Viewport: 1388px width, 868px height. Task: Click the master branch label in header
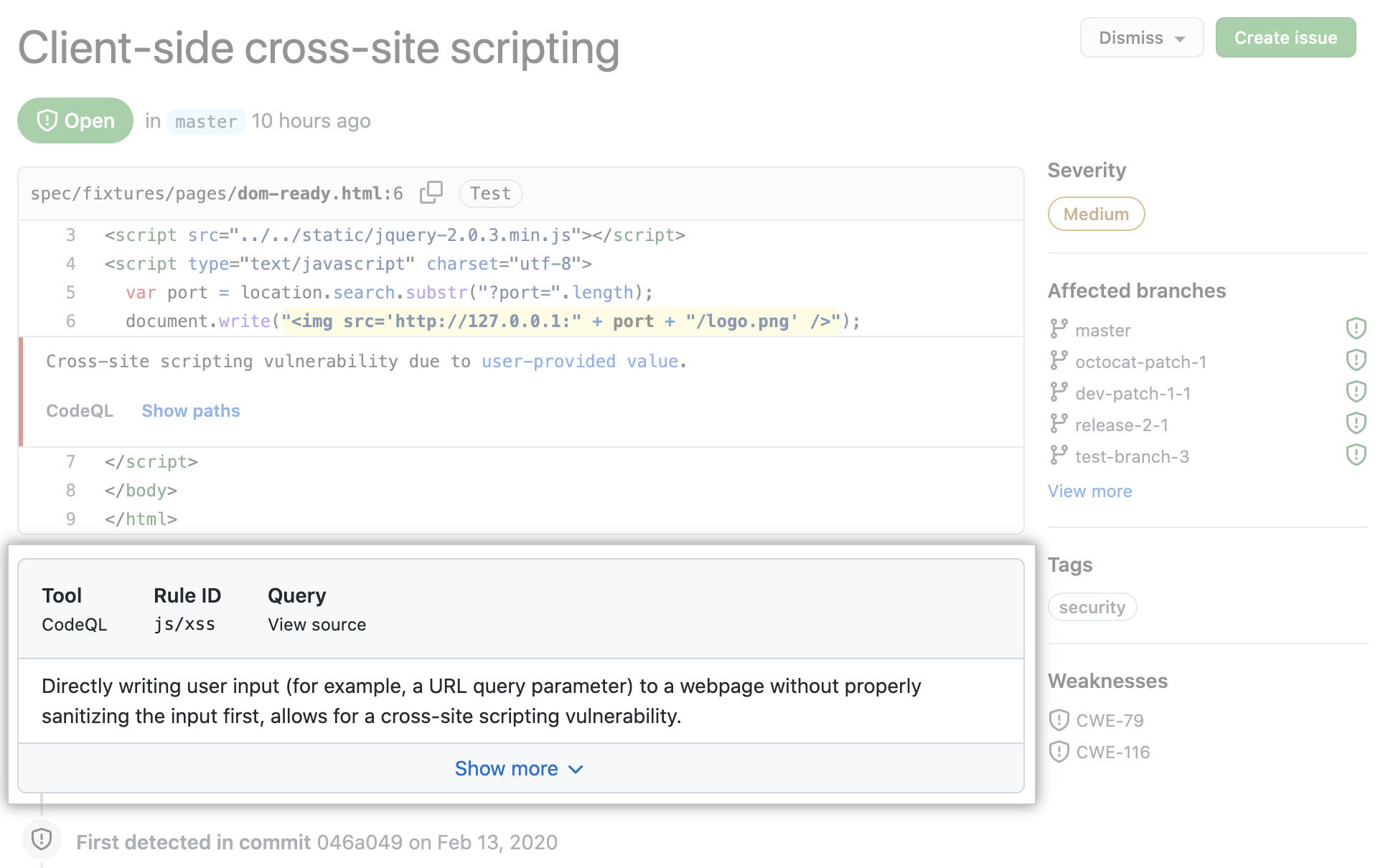206,121
